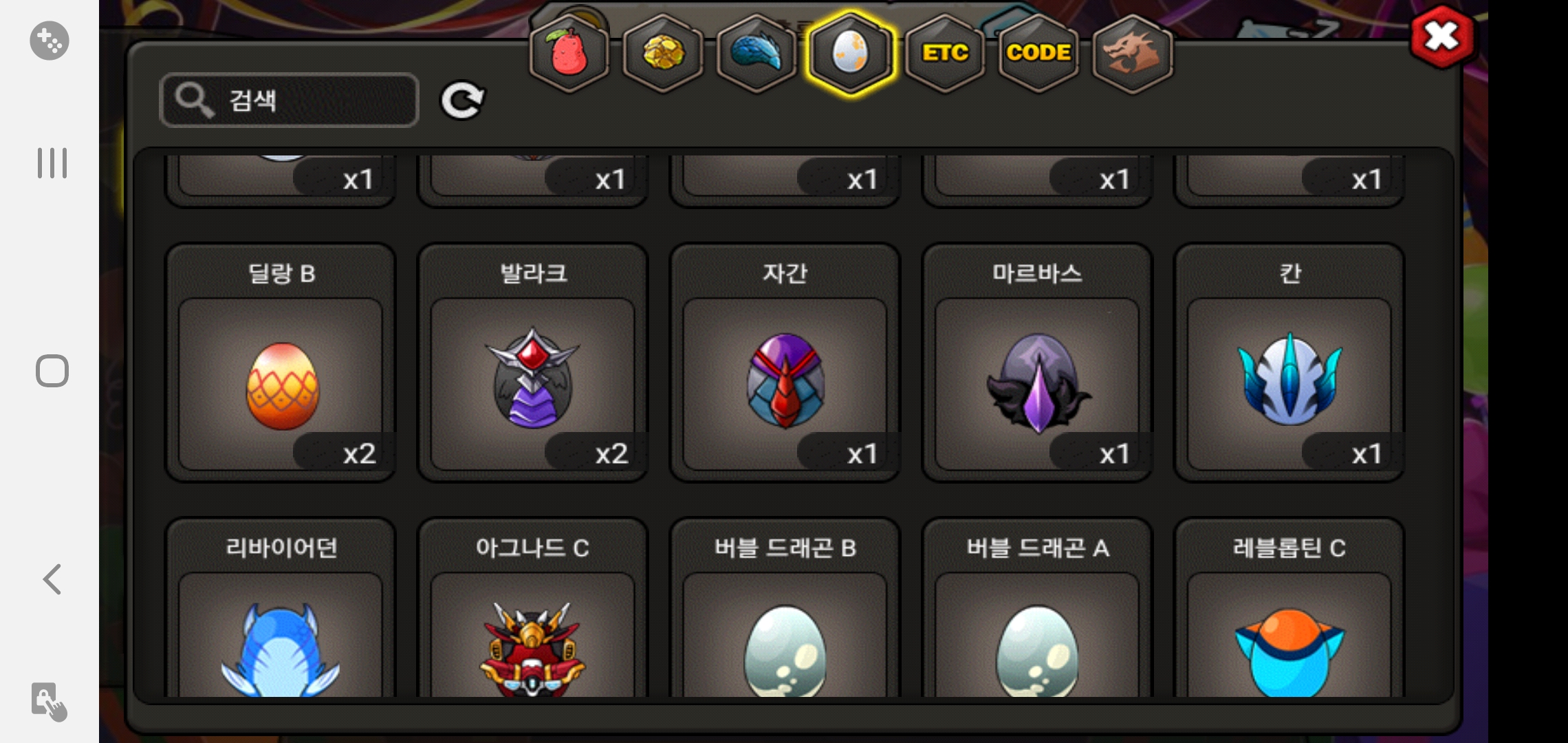Click the refresh arrow icon
1568x743 pixels.
point(462,100)
